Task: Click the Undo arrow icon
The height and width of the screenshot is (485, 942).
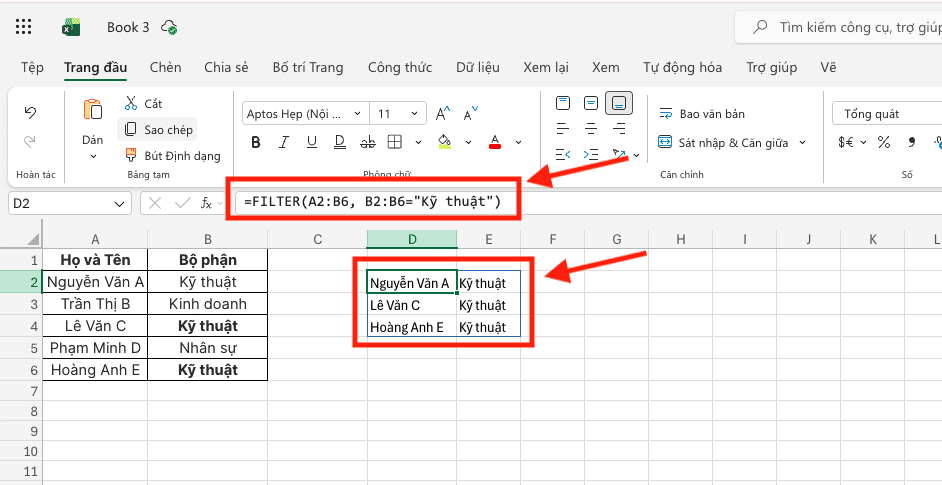Action: pyautogui.click(x=30, y=112)
